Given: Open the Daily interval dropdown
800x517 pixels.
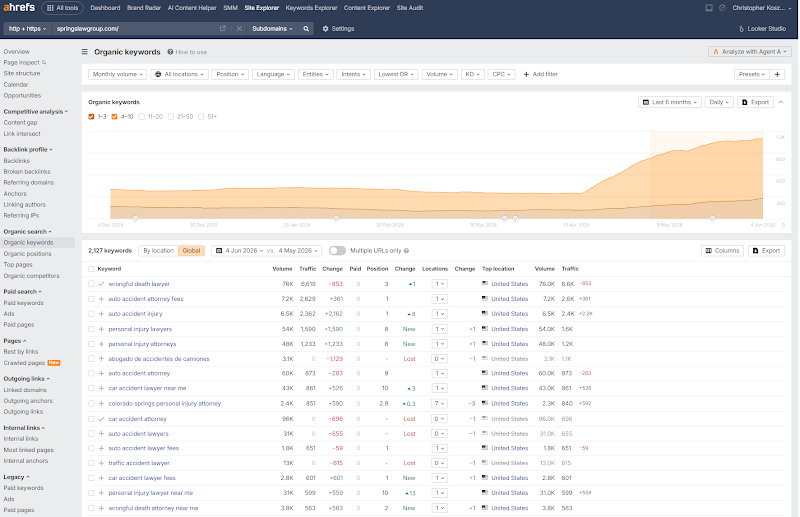Looking at the screenshot, I should [x=719, y=102].
